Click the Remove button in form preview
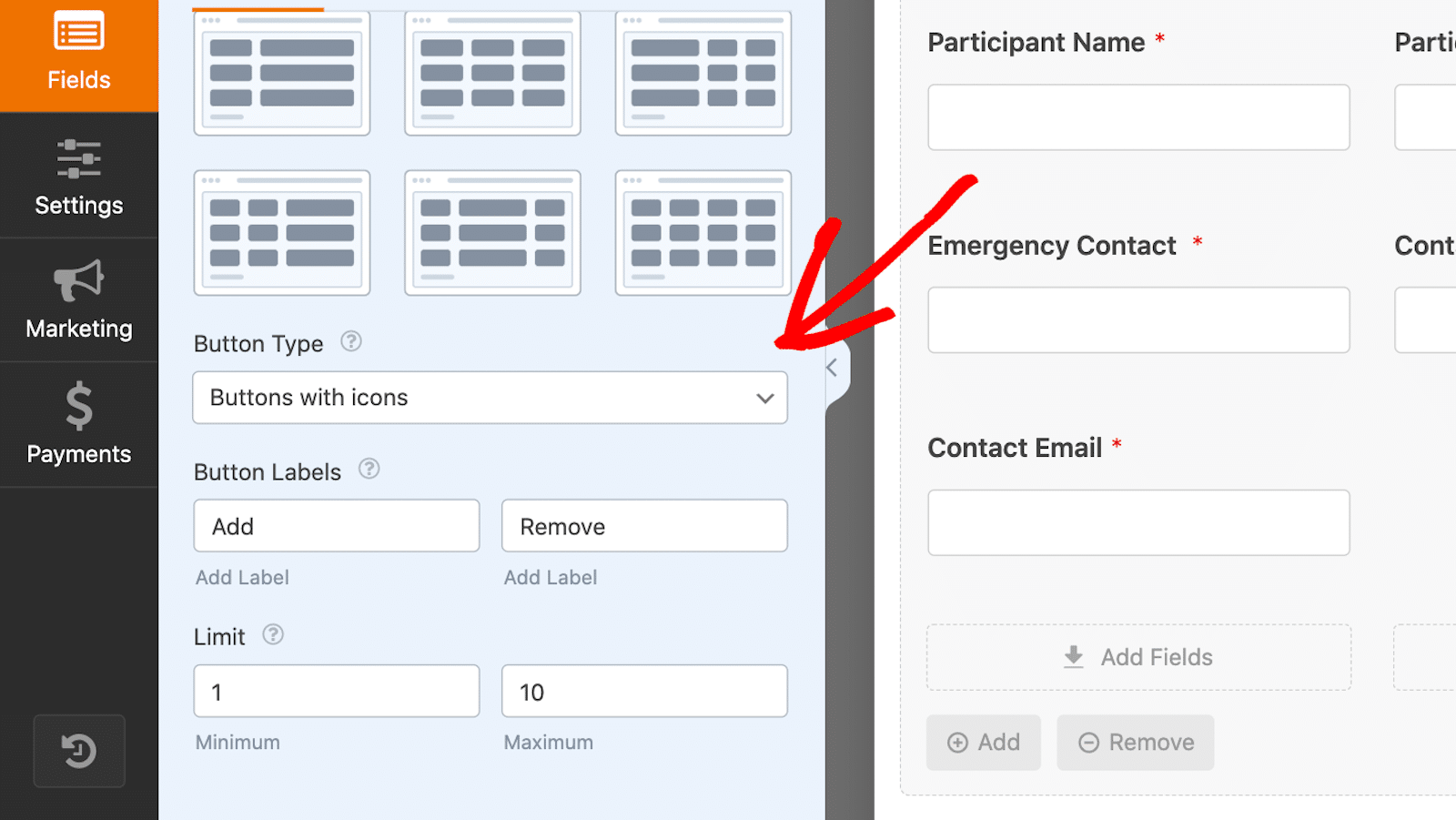Screen dimensions: 1456x820 point(1136,743)
